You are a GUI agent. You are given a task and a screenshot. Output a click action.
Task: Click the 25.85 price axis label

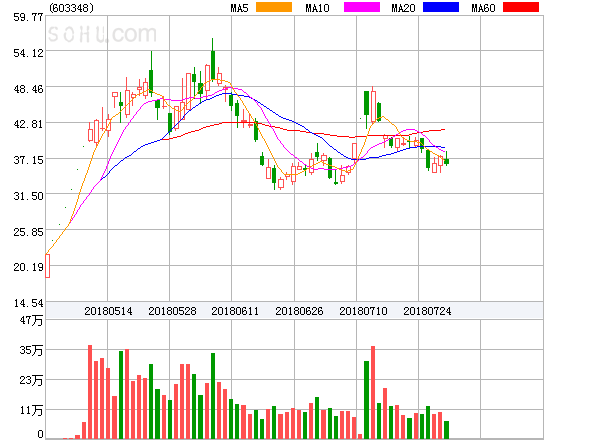click(x=28, y=232)
